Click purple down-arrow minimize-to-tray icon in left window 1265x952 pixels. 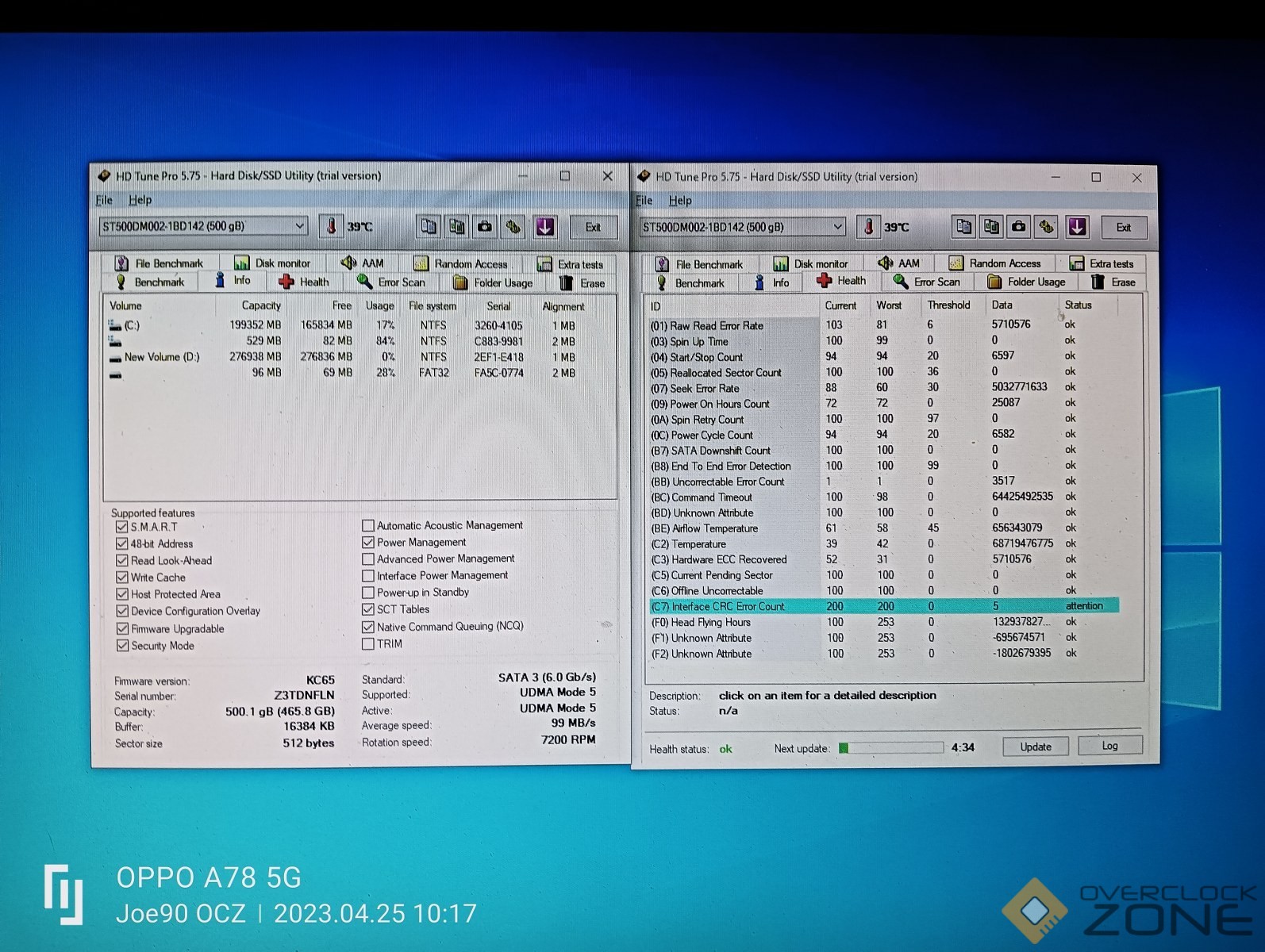click(545, 227)
